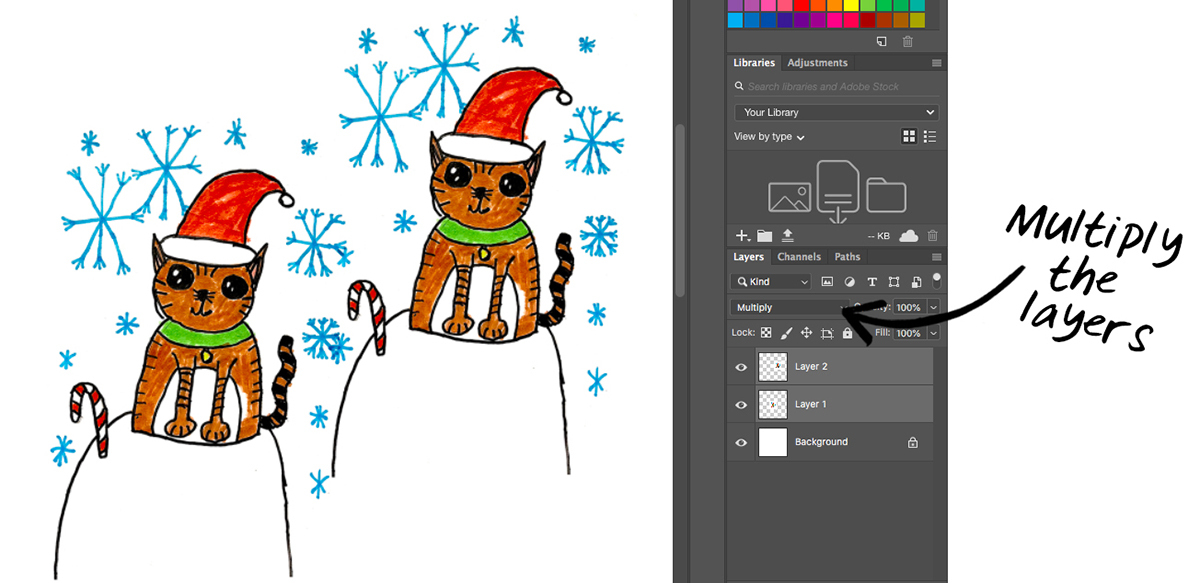Select the lock transparent pixels icon
This screenshot has height=583, width=1200.
click(x=766, y=333)
